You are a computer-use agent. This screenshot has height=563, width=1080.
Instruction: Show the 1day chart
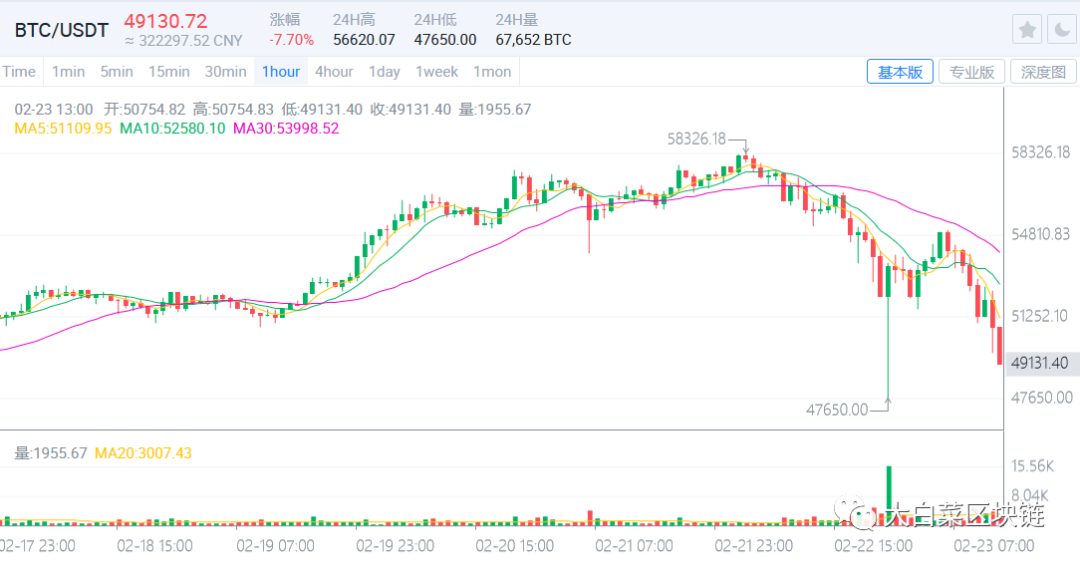(385, 71)
